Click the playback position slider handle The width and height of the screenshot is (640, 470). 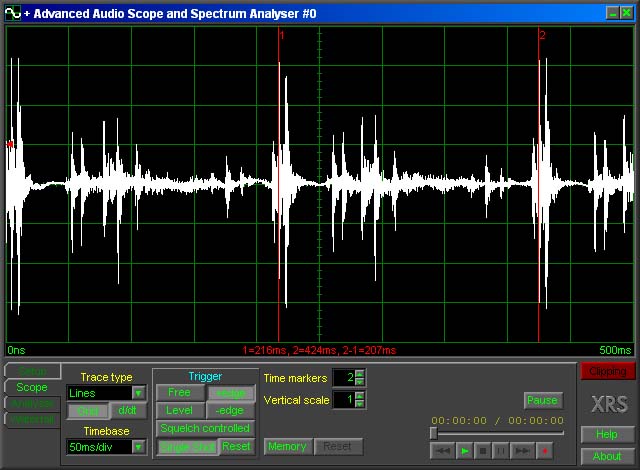(434, 433)
